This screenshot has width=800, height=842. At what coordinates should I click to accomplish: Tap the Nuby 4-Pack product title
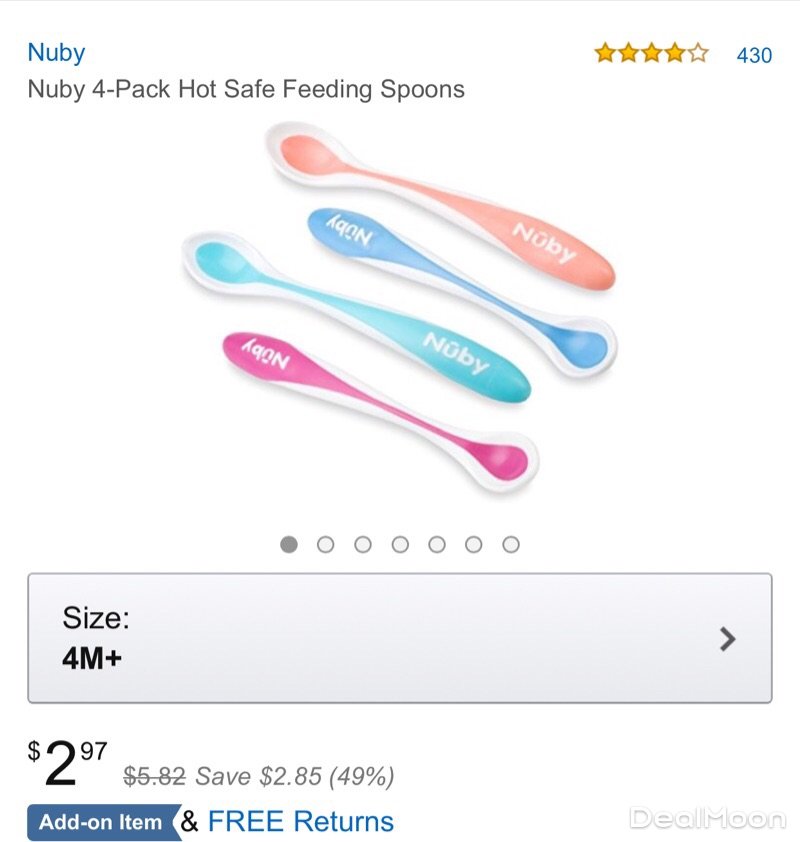[x=246, y=89]
